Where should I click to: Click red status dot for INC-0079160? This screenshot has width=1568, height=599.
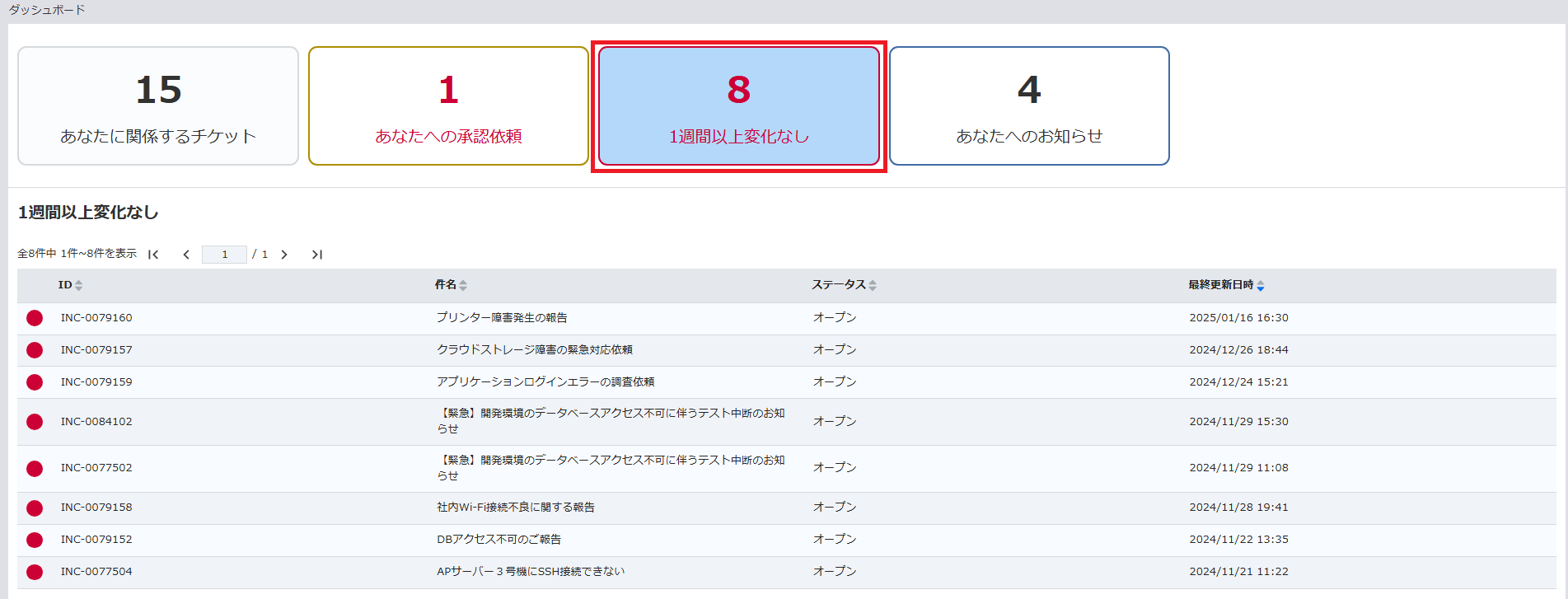pos(35,318)
